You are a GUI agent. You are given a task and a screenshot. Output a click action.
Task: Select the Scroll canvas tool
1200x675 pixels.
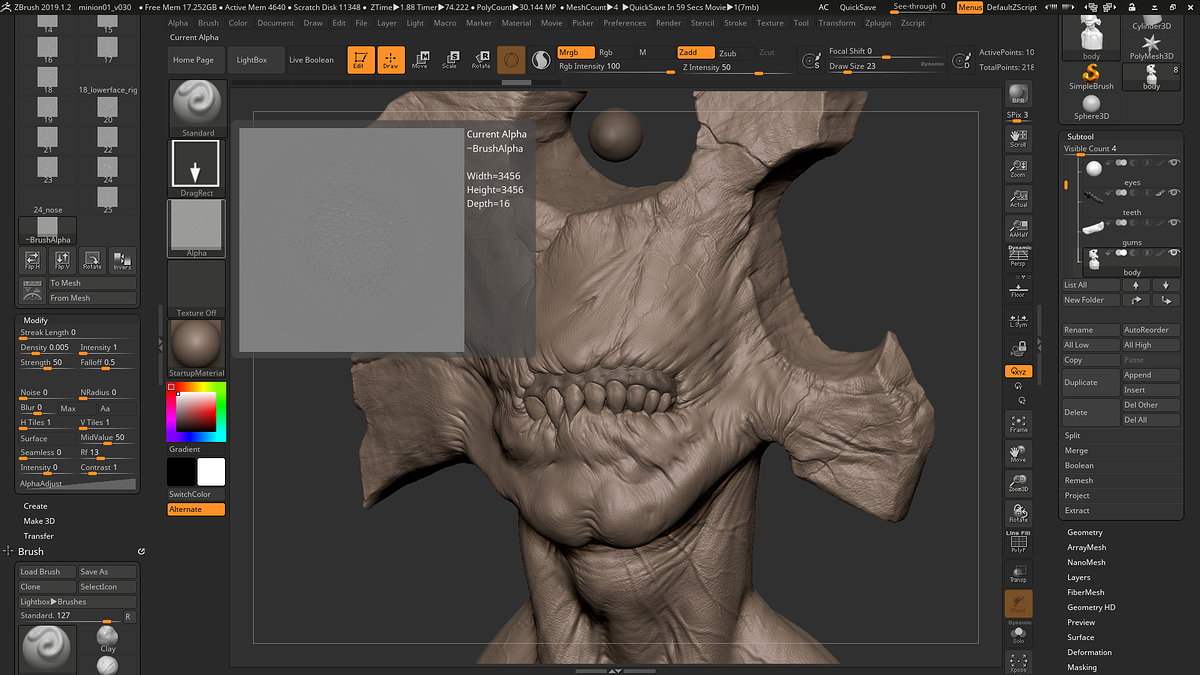[x=1018, y=138]
